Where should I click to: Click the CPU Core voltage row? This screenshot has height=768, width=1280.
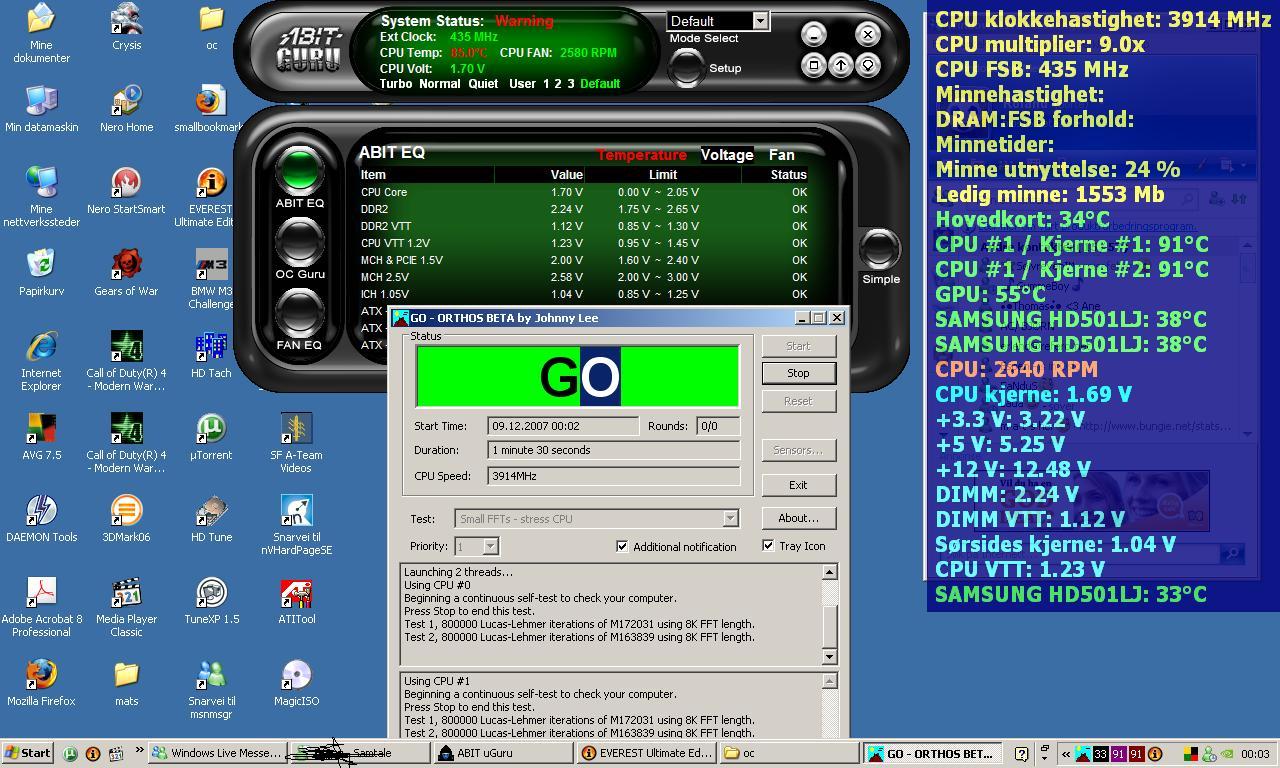tap(584, 192)
